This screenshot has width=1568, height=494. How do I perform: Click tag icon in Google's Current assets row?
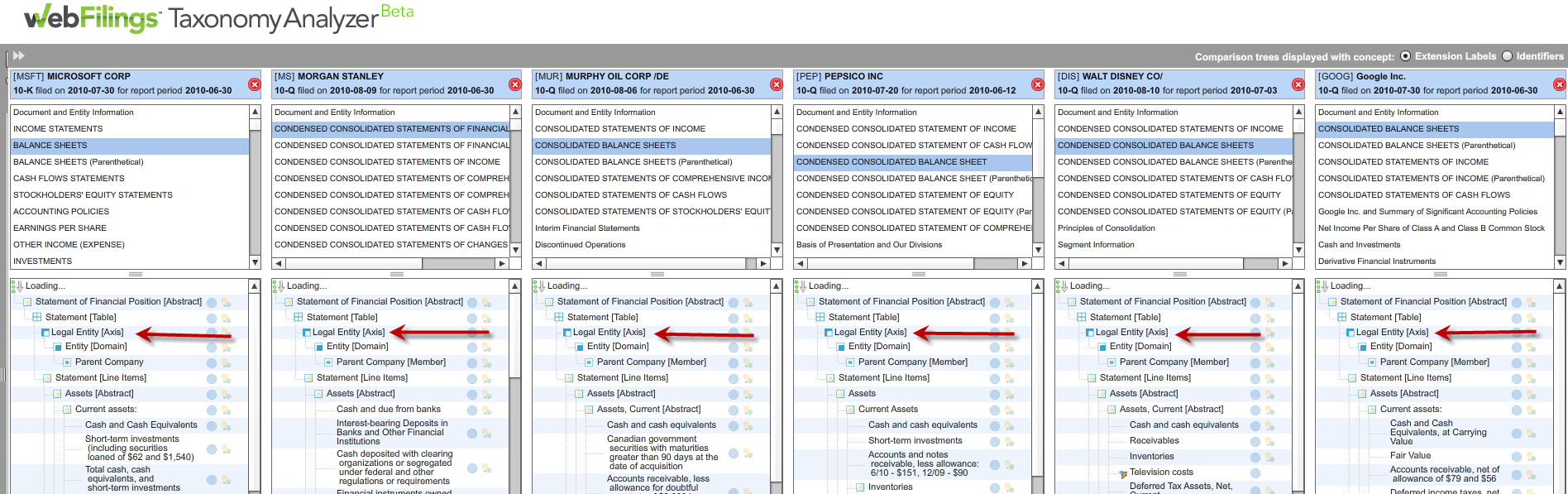pos(1531,410)
